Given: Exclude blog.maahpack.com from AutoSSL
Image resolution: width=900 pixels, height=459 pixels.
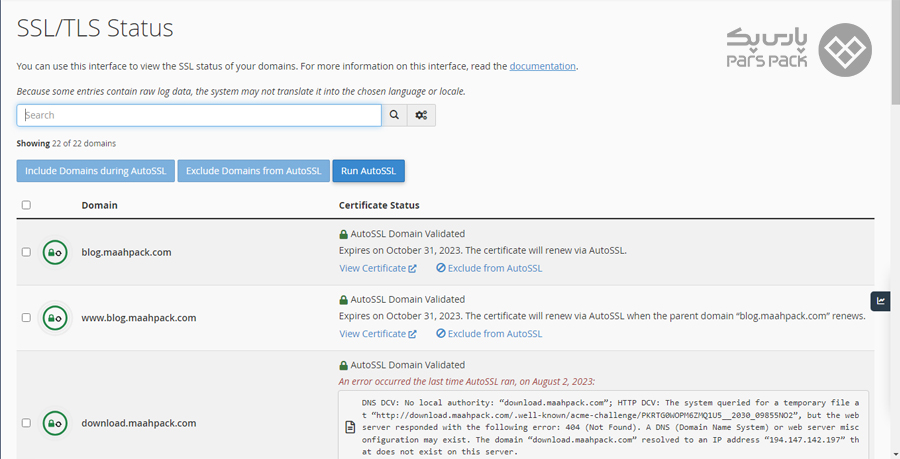Looking at the screenshot, I should (x=489, y=268).
